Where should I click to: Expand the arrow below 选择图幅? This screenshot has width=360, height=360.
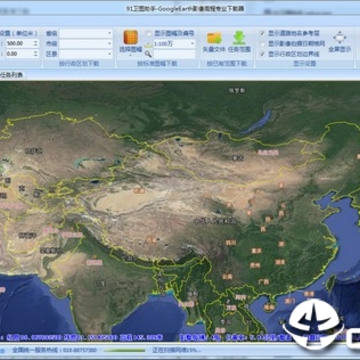131,56
